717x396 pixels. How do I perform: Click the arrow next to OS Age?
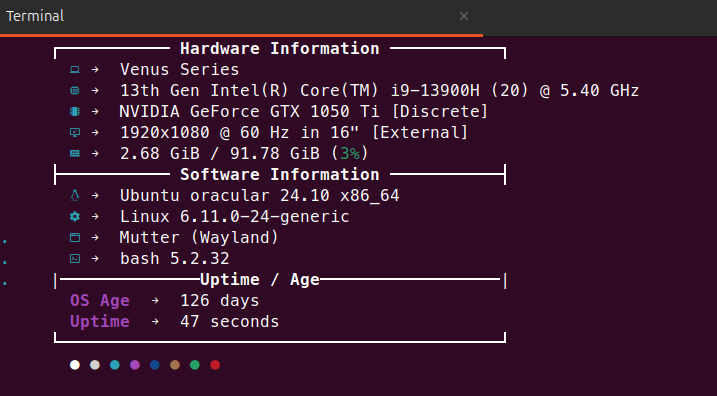(x=155, y=300)
